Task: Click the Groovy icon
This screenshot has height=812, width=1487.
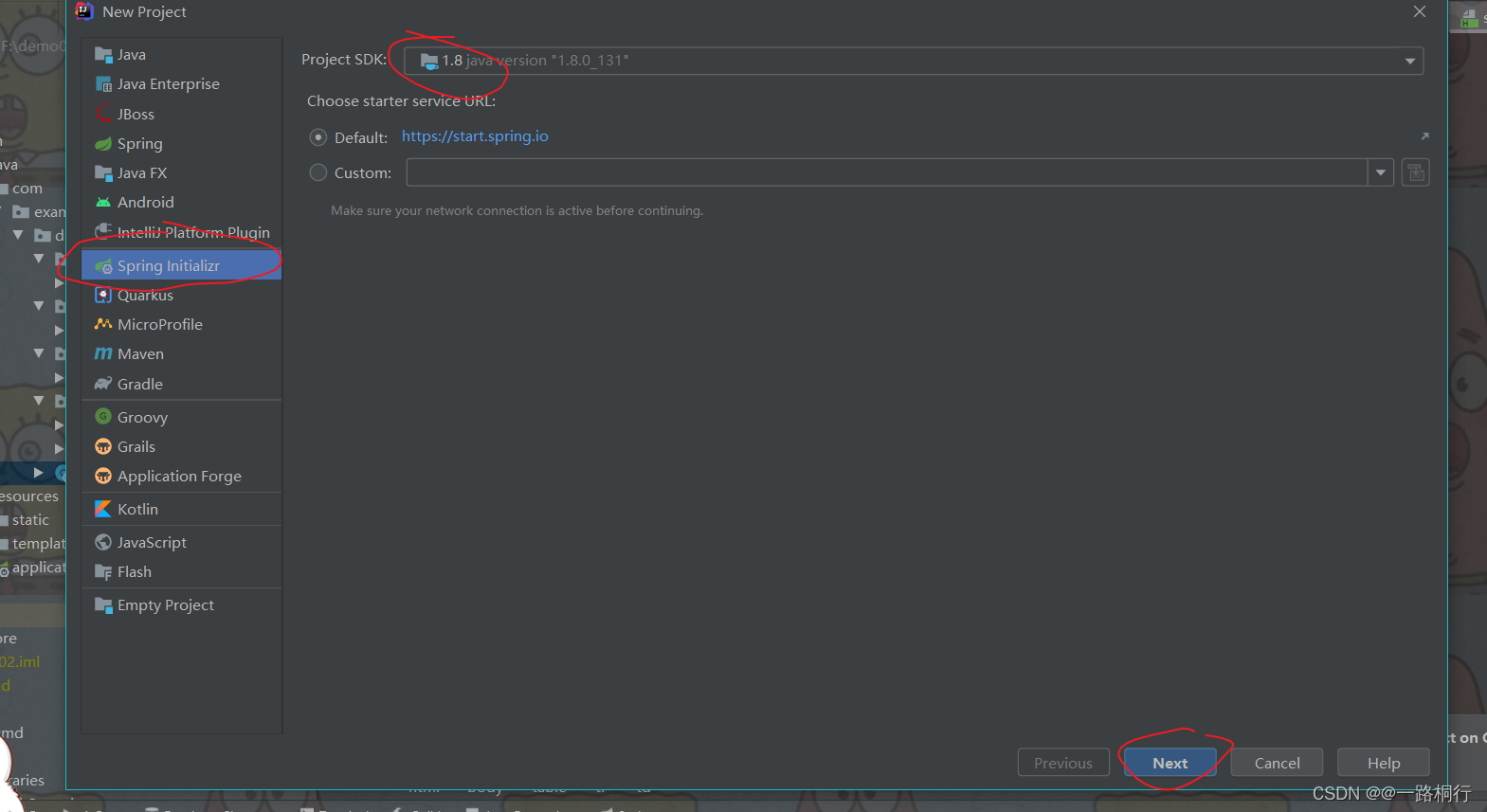Action: [103, 417]
